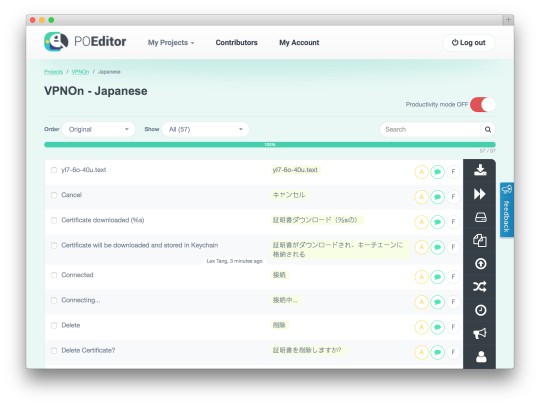Click the POEditor logo

(85, 42)
